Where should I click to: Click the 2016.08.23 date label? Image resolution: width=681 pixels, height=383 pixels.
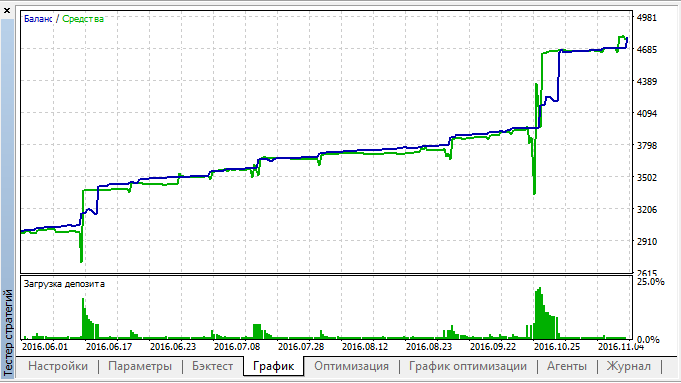[x=429, y=347]
